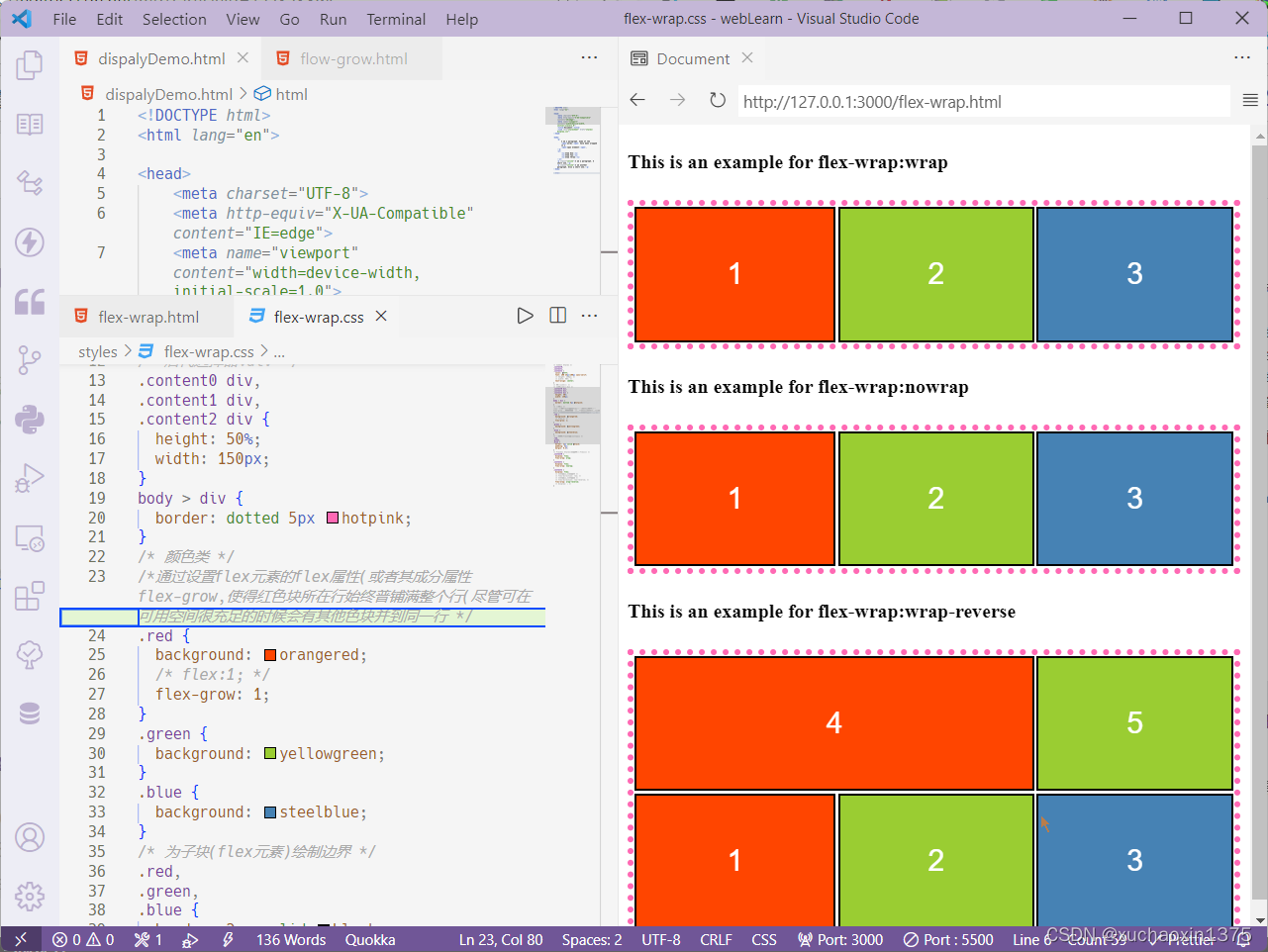
Task: Open more actions for dispalyDemo.html editor group
Action: (x=590, y=57)
